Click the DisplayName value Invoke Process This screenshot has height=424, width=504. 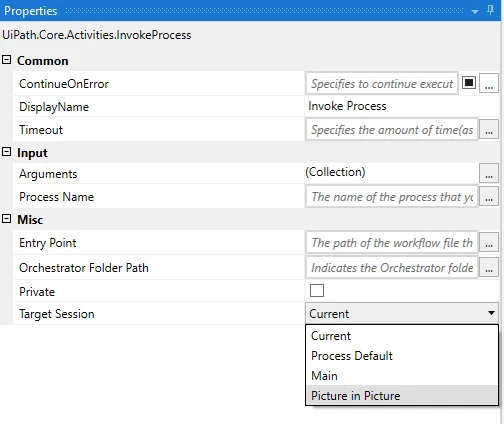click(347, 106)
